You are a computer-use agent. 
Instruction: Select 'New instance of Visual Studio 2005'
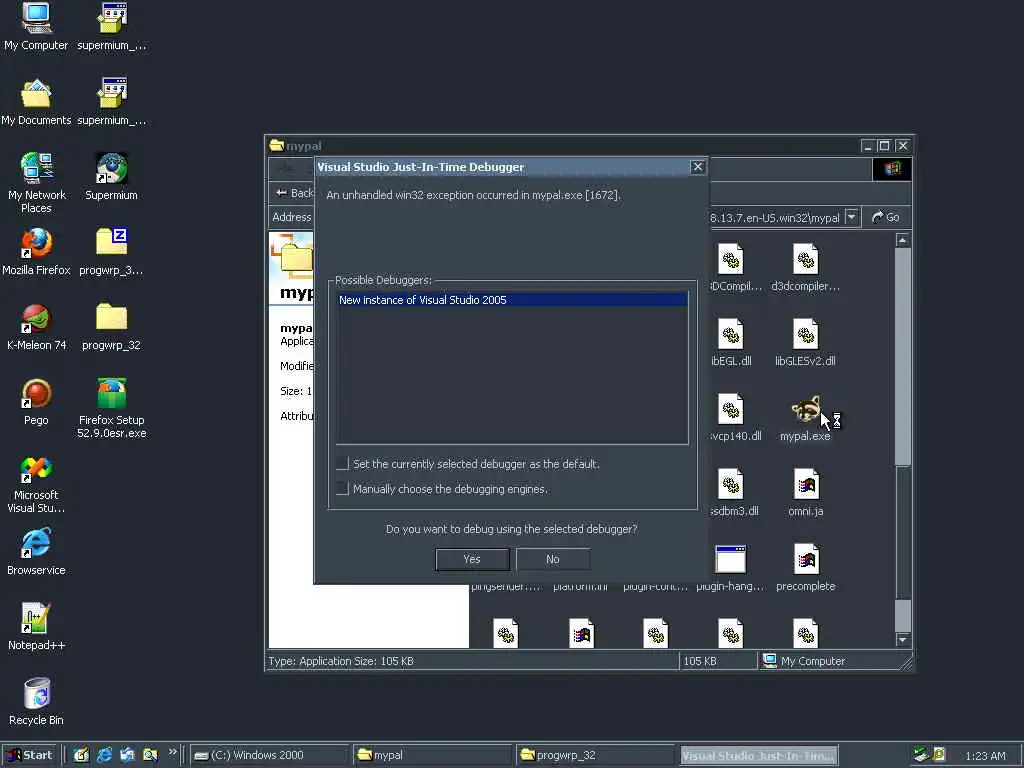(x=512, y=300)
